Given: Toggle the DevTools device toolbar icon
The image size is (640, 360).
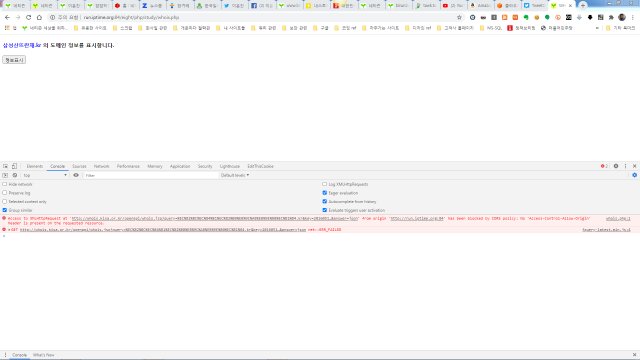Looking at the screenshot, I should coord(14,166).
